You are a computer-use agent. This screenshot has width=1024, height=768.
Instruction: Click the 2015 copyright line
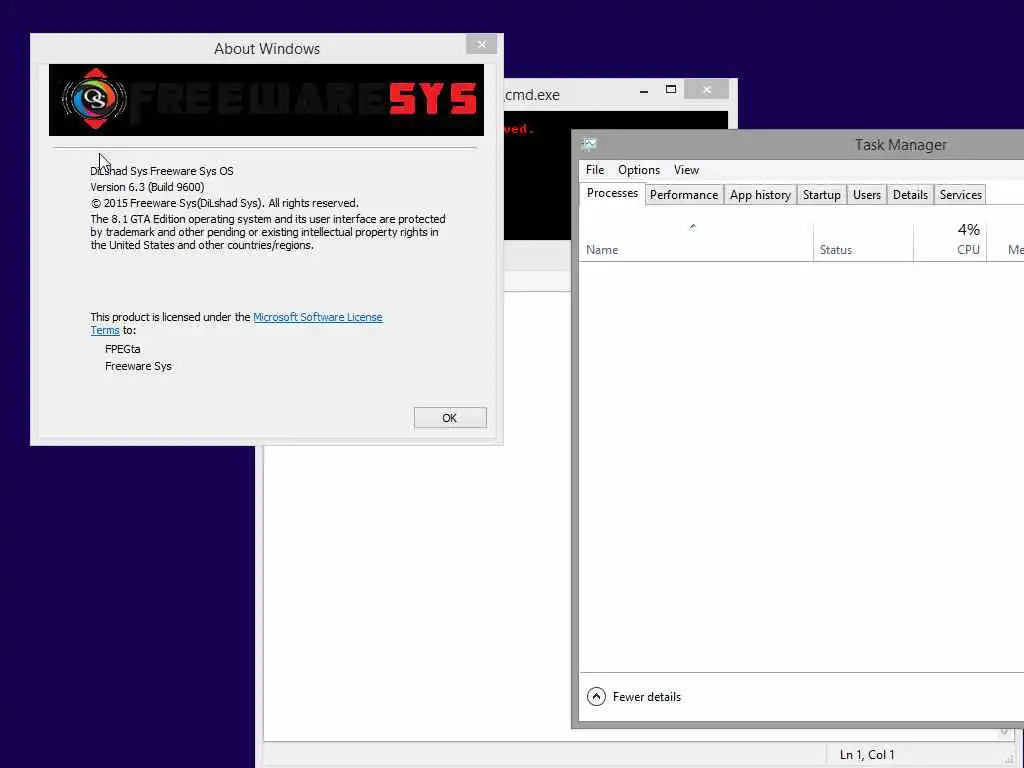(x=225, y=203)
